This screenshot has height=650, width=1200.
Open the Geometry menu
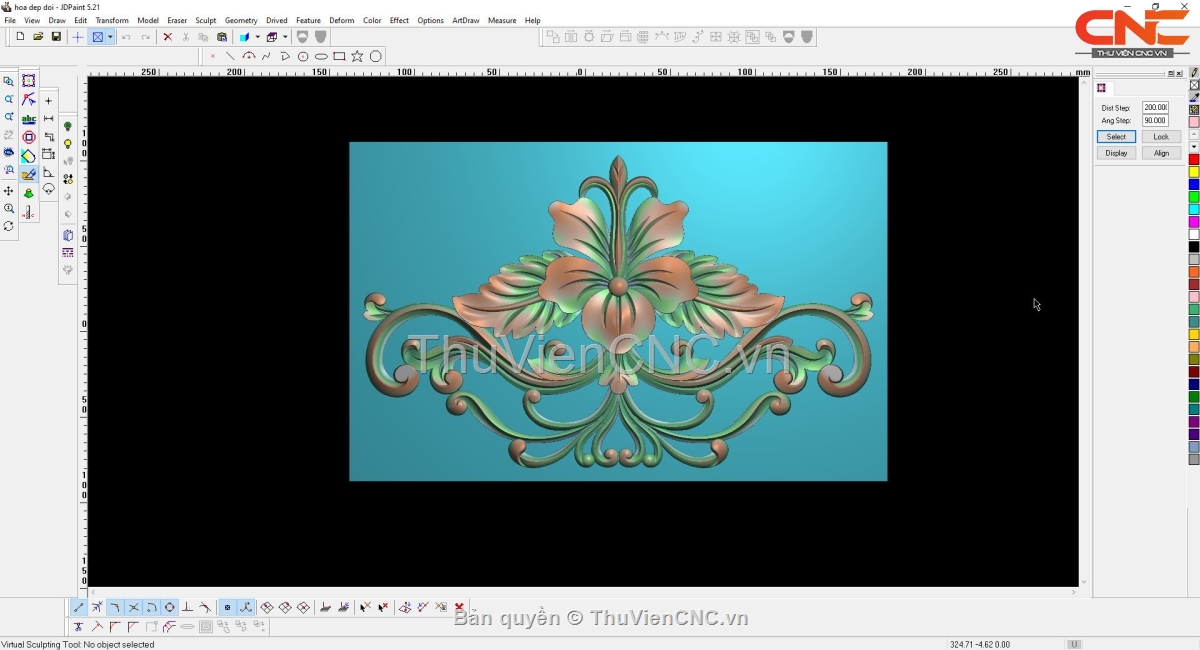click(x=241, y=20)
